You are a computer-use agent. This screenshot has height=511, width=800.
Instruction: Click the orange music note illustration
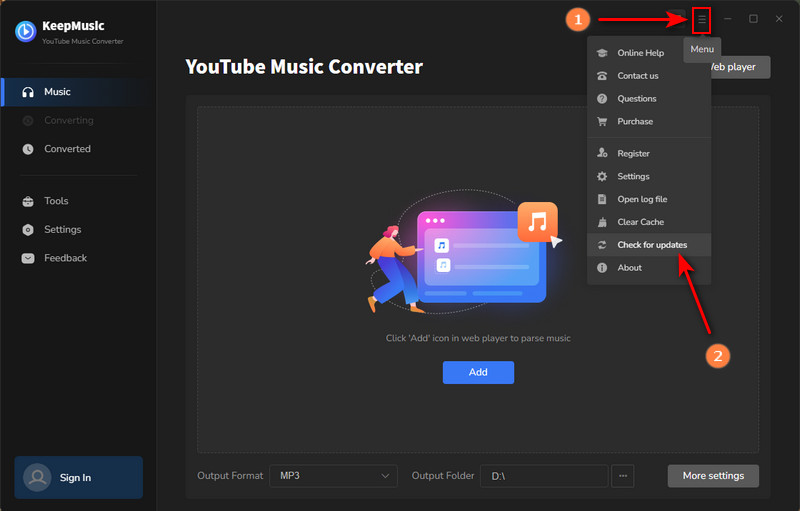pyautogui.click(x=537, y=222)
